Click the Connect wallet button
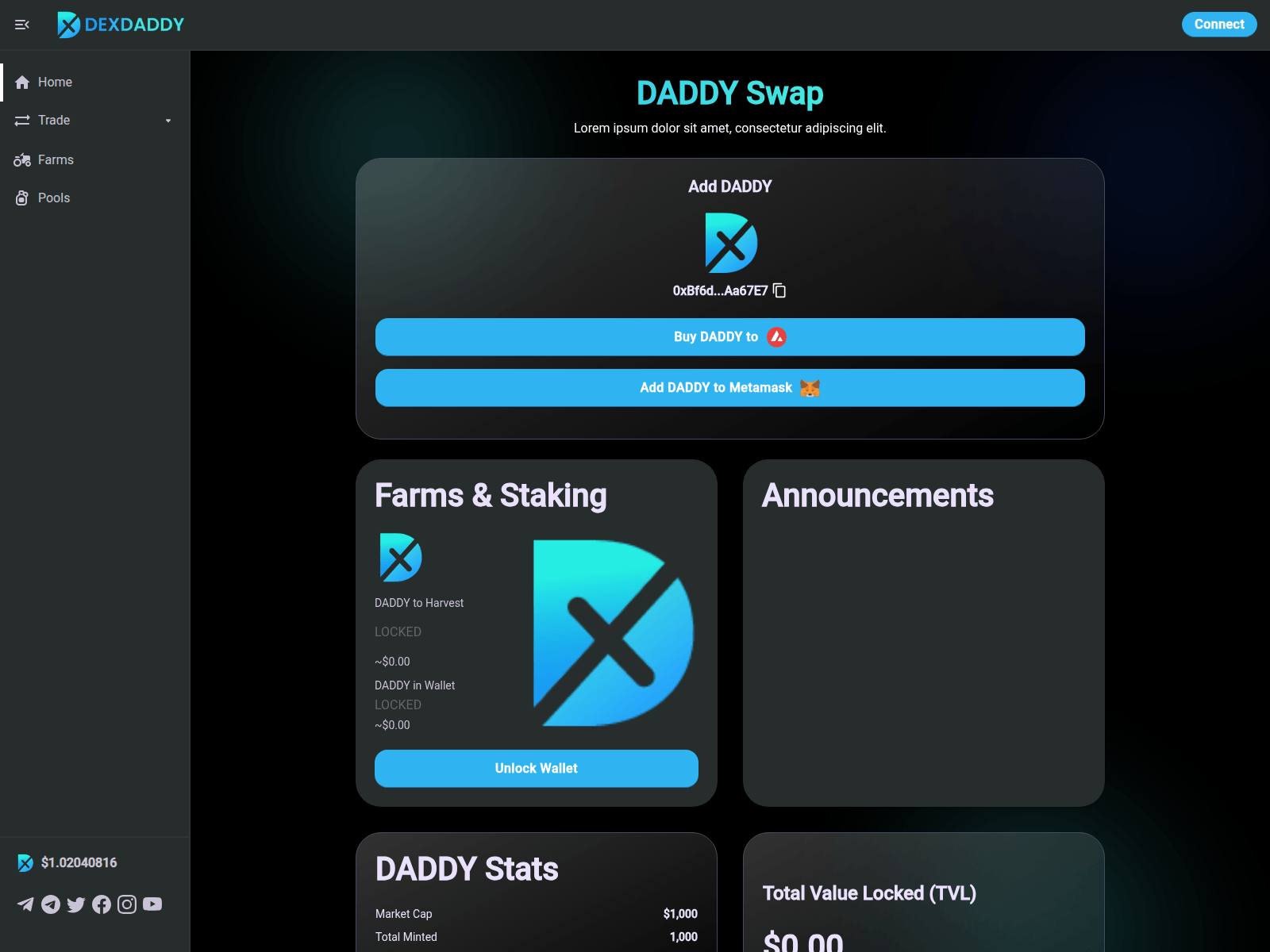 (x=1218, y=25)
